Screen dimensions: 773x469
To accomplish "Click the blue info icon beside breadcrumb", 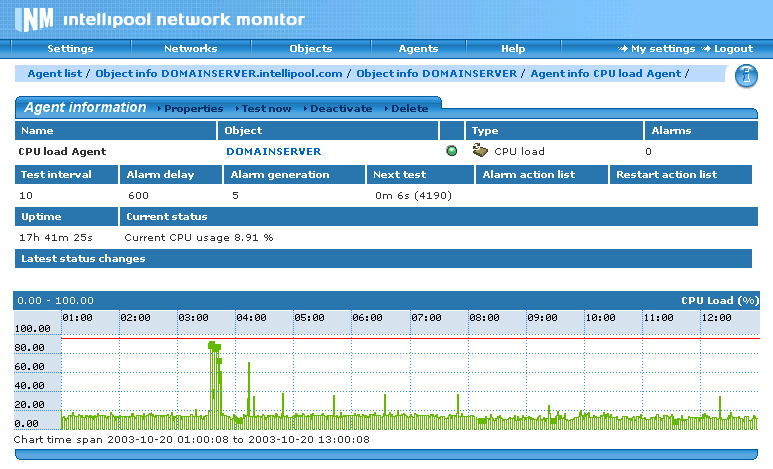I will [745, 75].
